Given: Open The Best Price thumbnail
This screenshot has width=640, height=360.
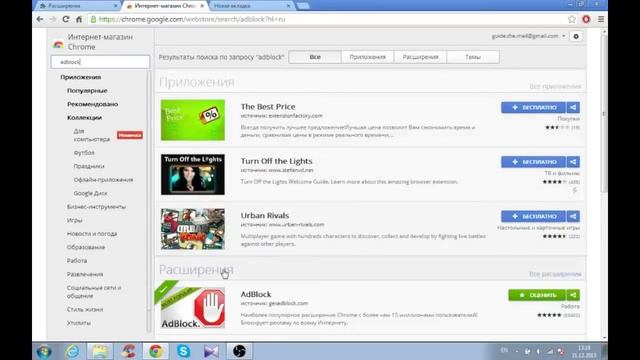Looking at the screenshot, I should pyautogui.click(x=193, y=120).
